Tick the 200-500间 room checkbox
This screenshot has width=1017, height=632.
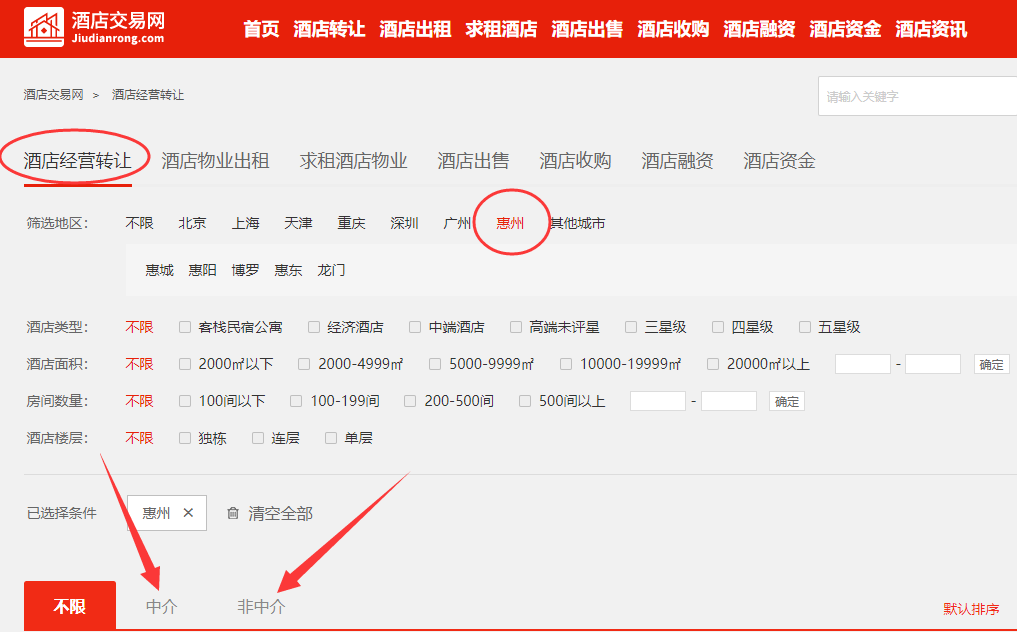[x=410, y=401]
